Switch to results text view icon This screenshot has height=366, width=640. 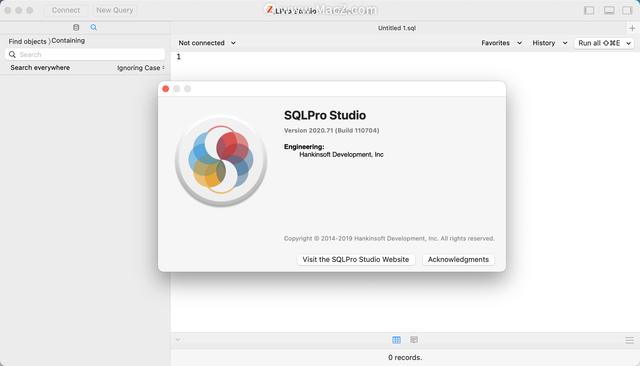click(414, 339)
